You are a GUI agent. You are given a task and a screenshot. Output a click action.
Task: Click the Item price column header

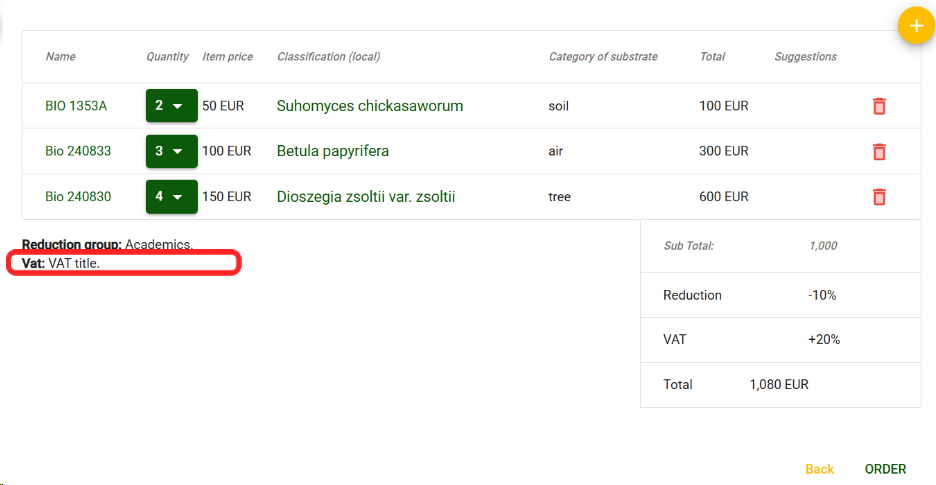coord(227,57)
